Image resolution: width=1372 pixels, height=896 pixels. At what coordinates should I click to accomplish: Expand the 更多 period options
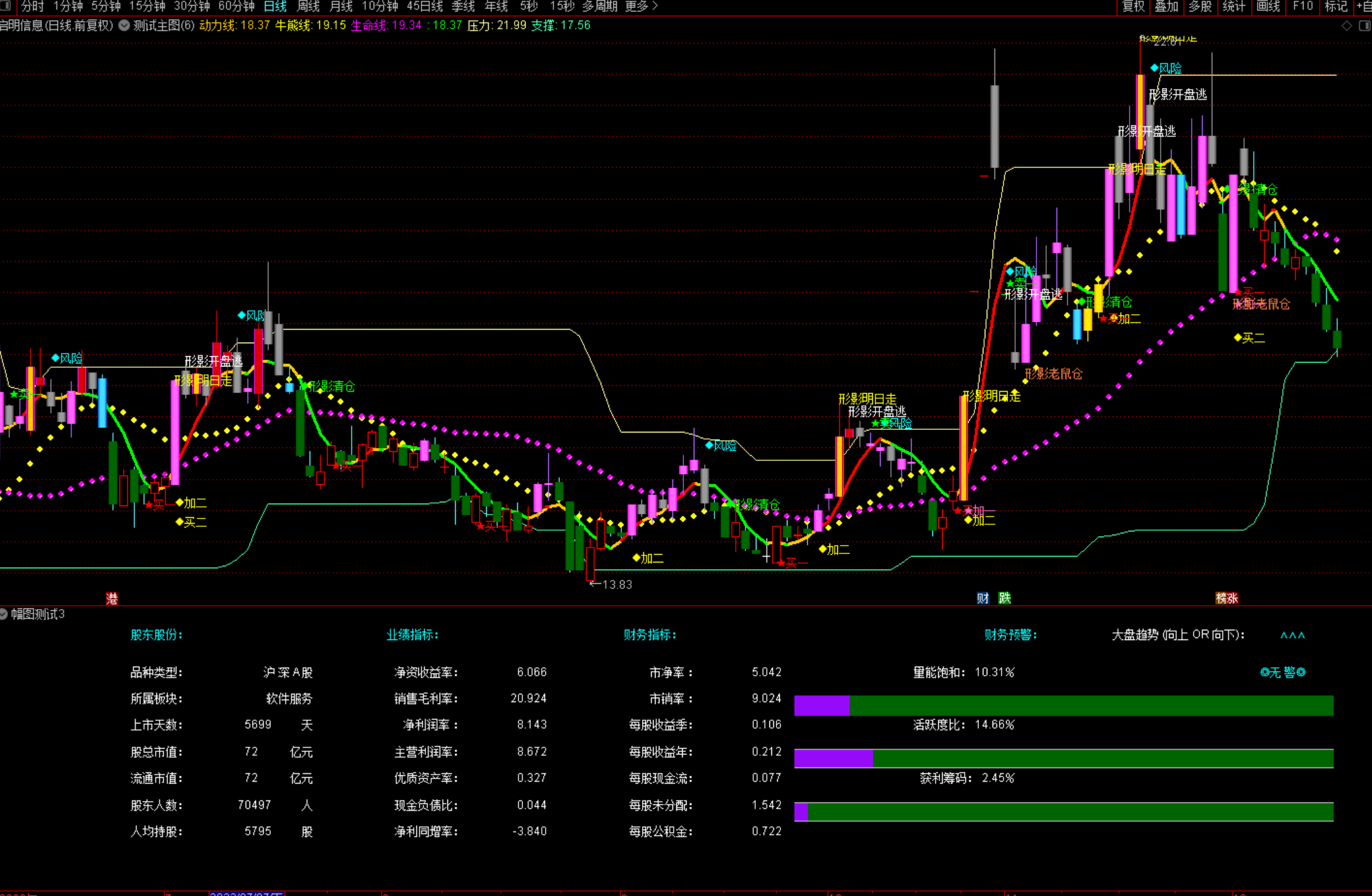(x=641, y=6)
